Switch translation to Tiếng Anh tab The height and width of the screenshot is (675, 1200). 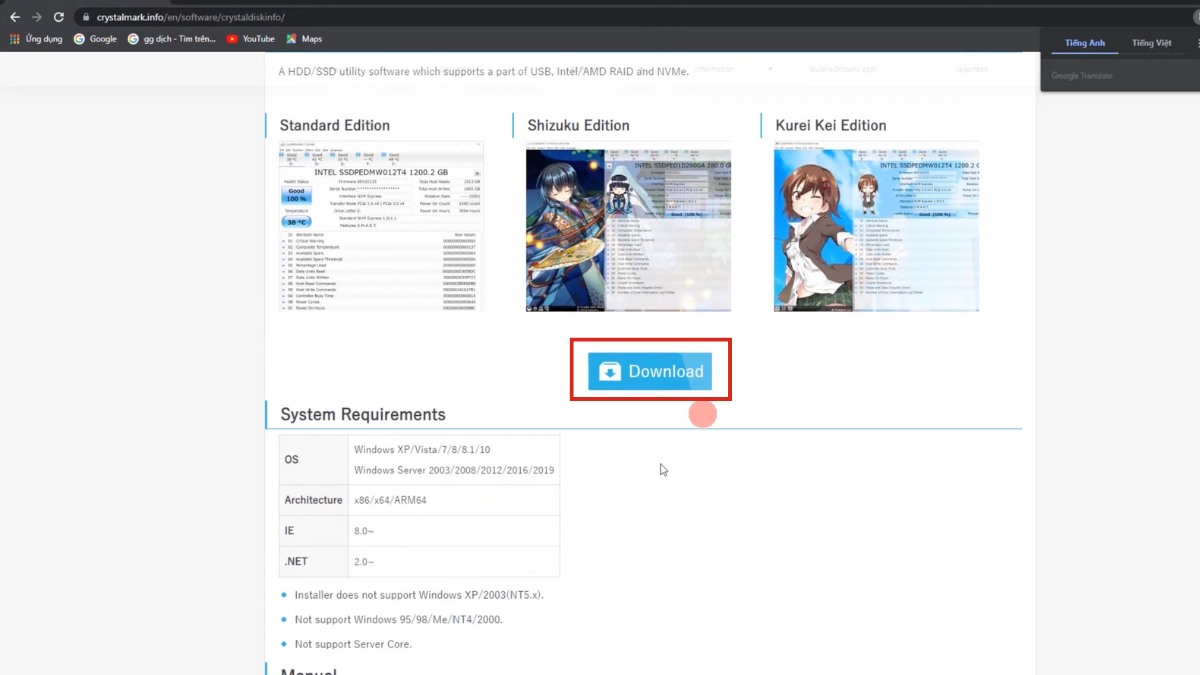pyautogui.click(x=1085, y=43)
